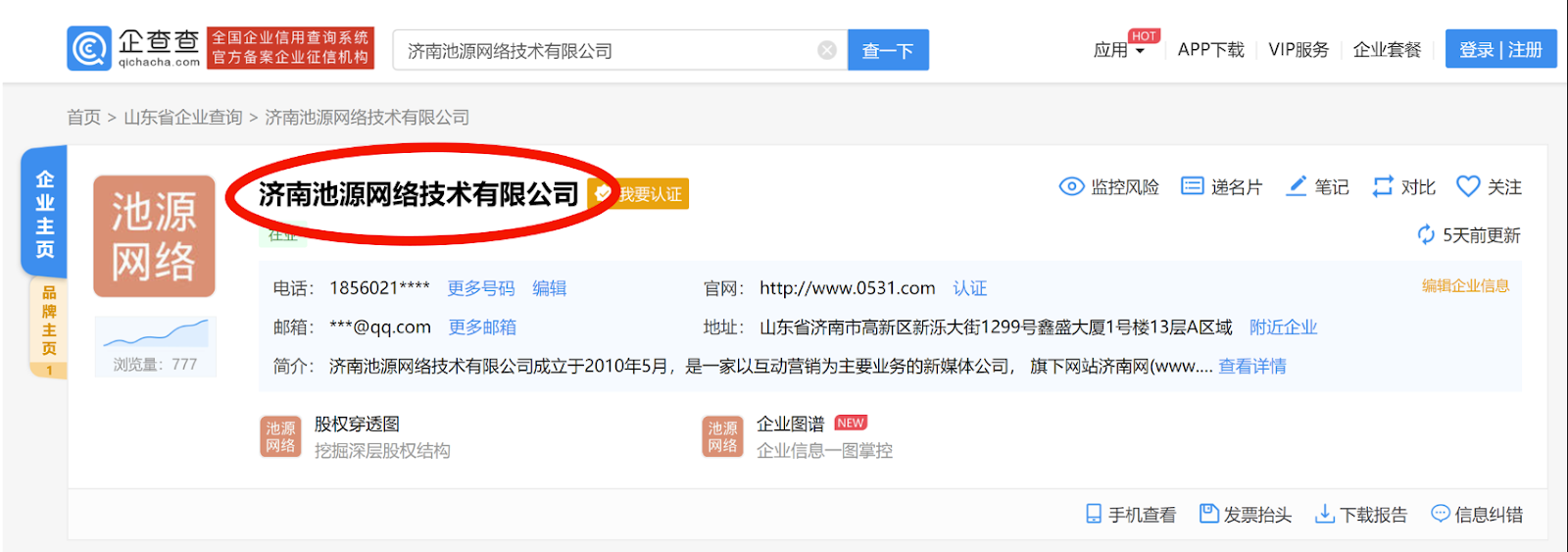This screenshot has width=1568, height=552.
Task: Click 更多号码 link
Action: pos(481,288)
